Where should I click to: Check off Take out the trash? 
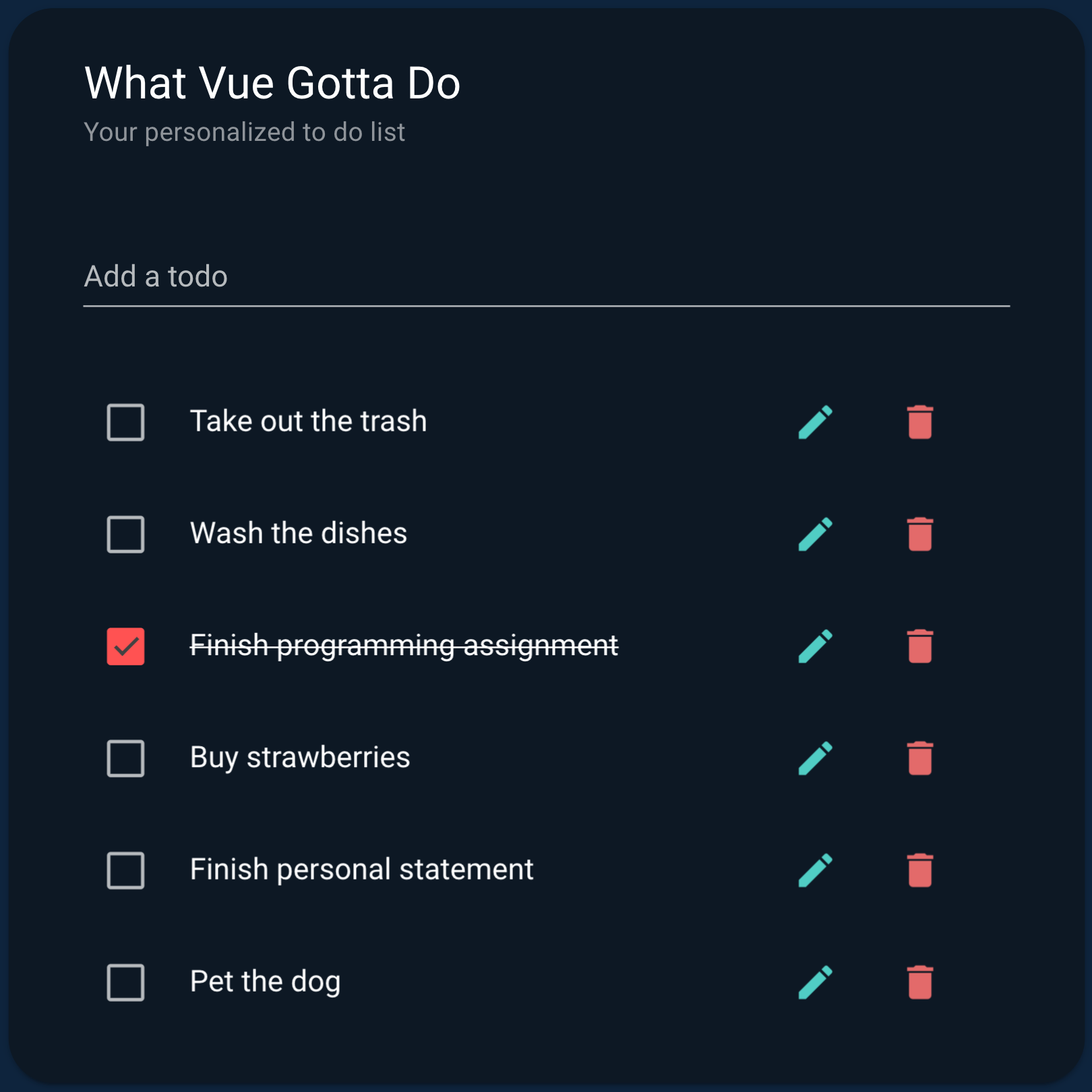[x=125, y=423]
